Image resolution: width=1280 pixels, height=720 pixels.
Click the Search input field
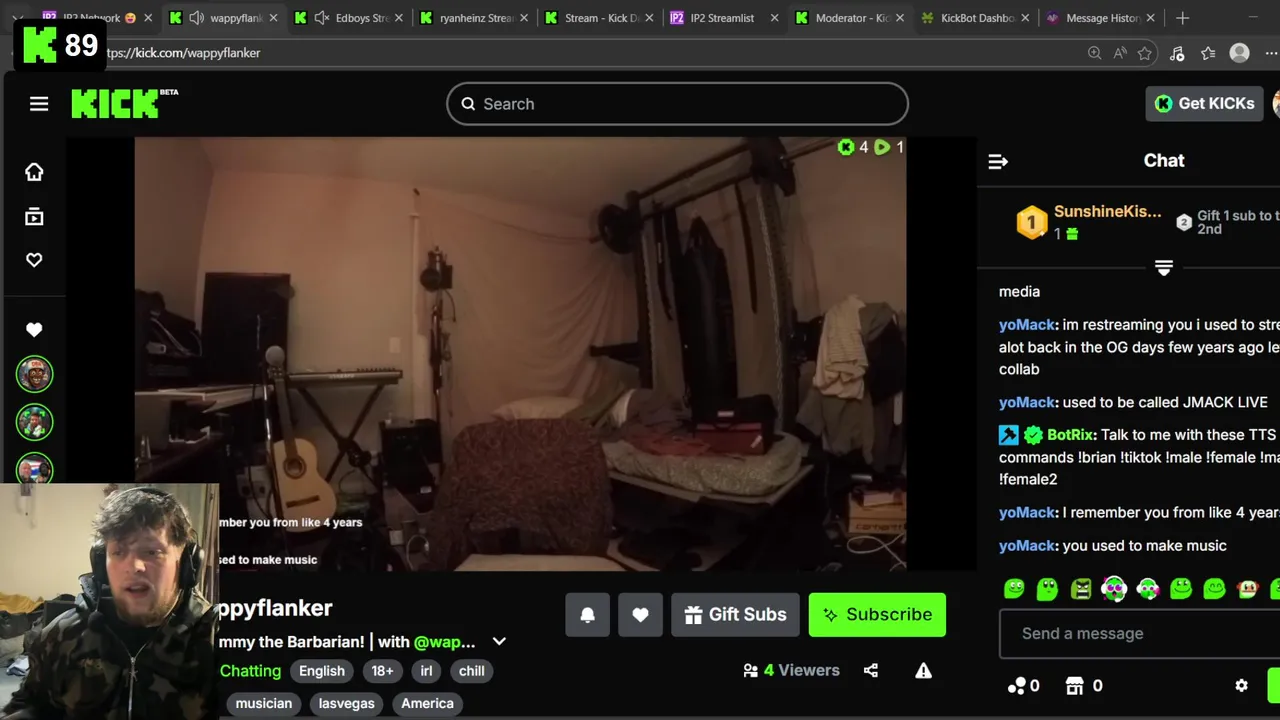[677, 104]
